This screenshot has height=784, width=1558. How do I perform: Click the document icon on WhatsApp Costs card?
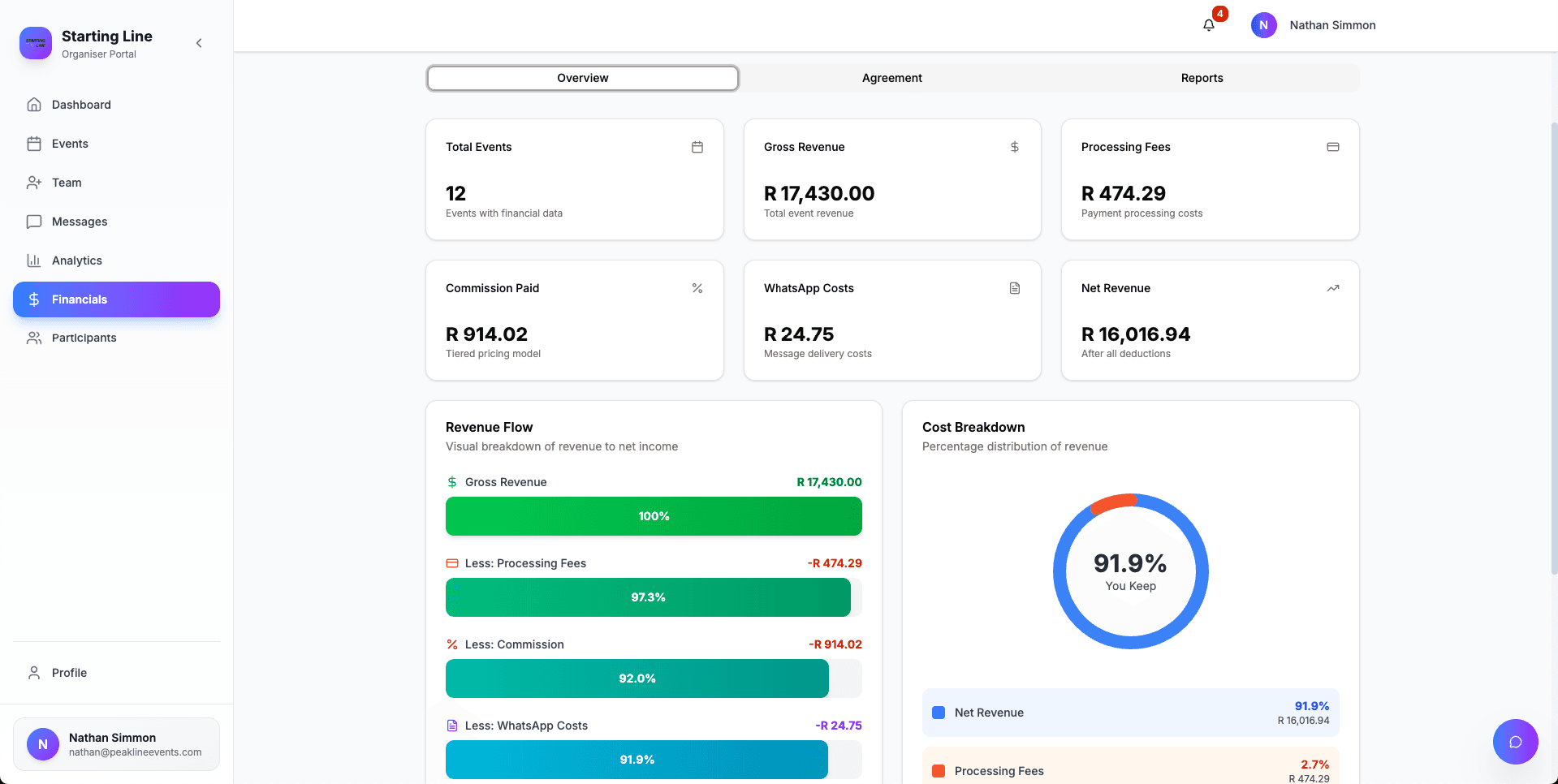[x=1014, y=288]
